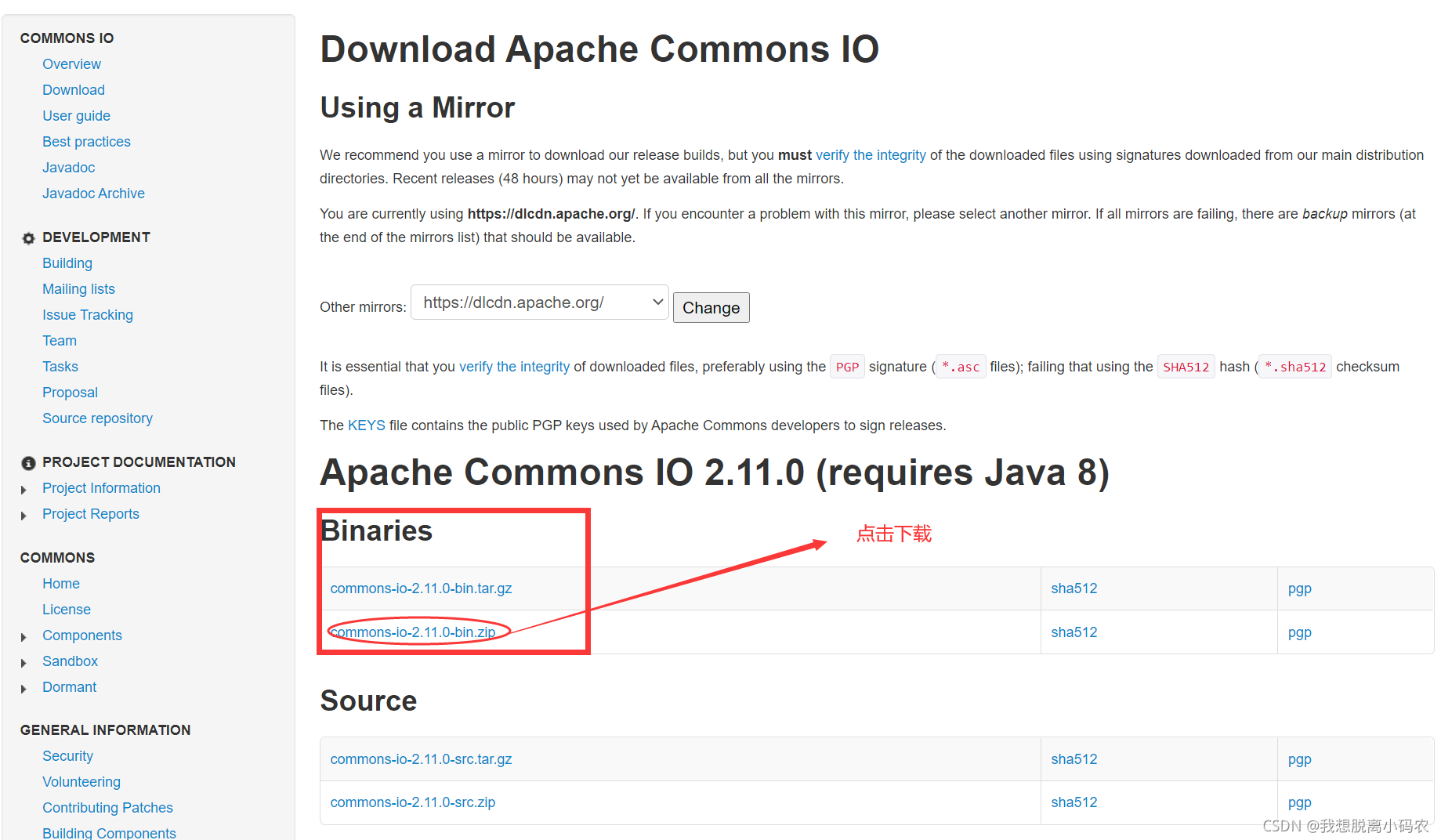
Task: Click the Change mirror button
Action: pos(711,308)
